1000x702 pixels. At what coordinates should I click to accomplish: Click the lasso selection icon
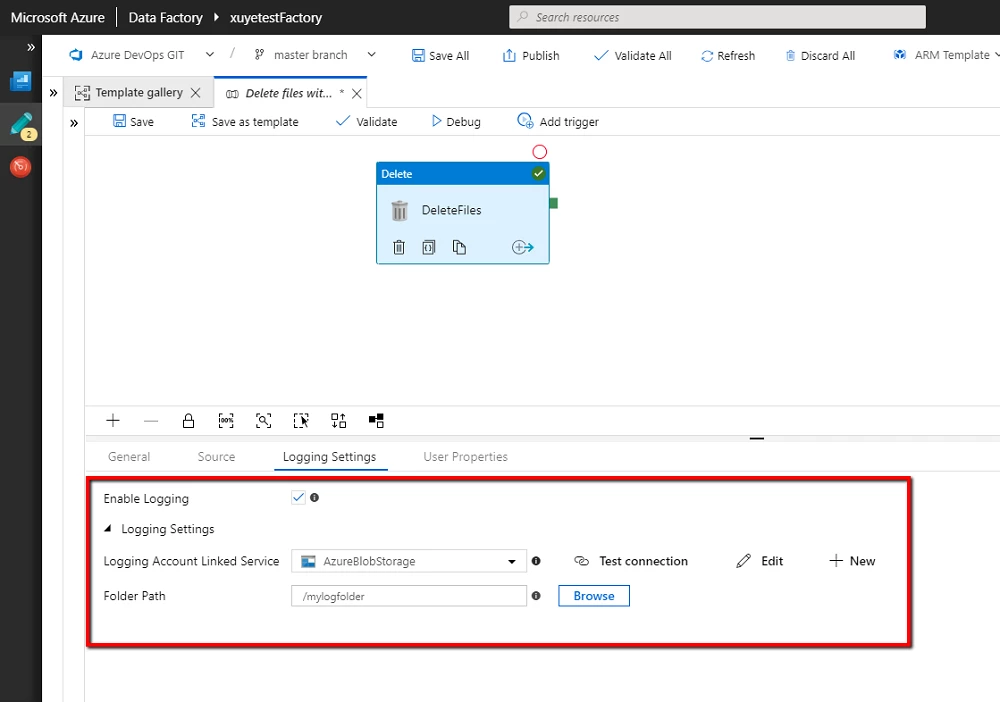[x=301, y=421]
